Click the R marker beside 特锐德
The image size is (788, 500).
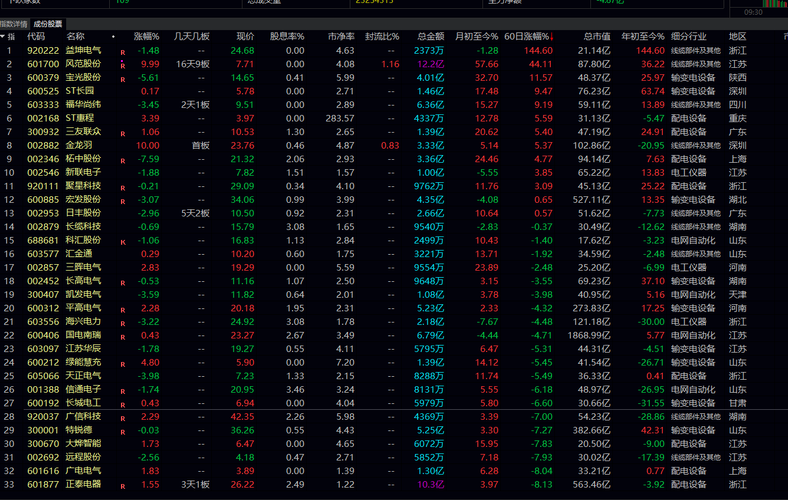[123, 432]
